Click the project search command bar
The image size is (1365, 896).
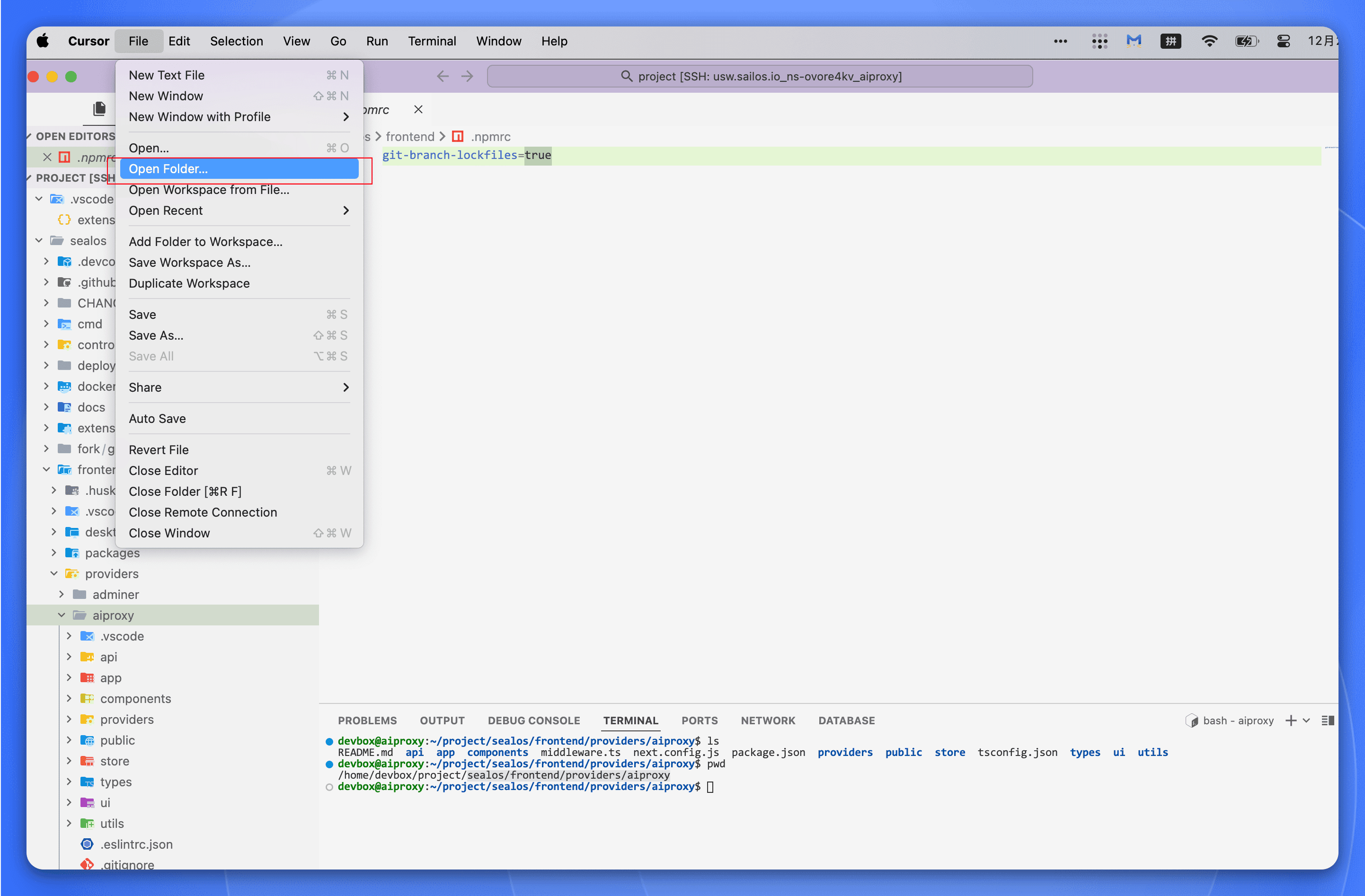pos(759,76)
